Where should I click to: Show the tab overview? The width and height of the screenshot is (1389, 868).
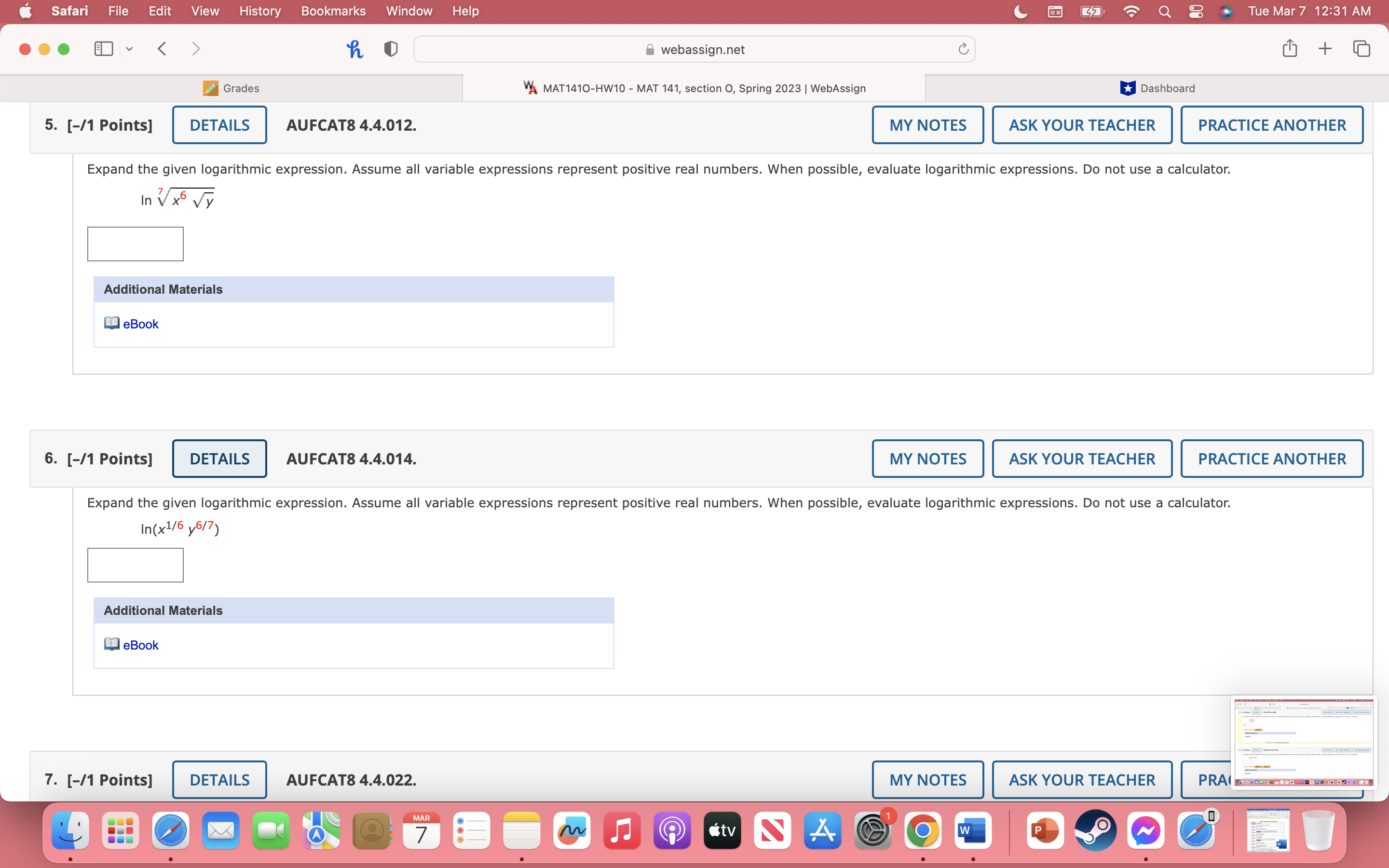pos(1361,49)
